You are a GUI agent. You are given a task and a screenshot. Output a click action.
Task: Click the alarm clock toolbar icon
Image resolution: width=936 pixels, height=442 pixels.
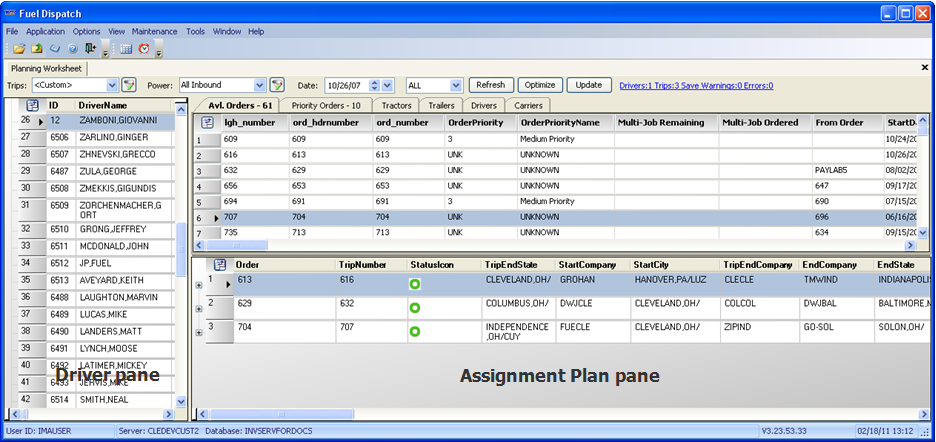point(144,48)
